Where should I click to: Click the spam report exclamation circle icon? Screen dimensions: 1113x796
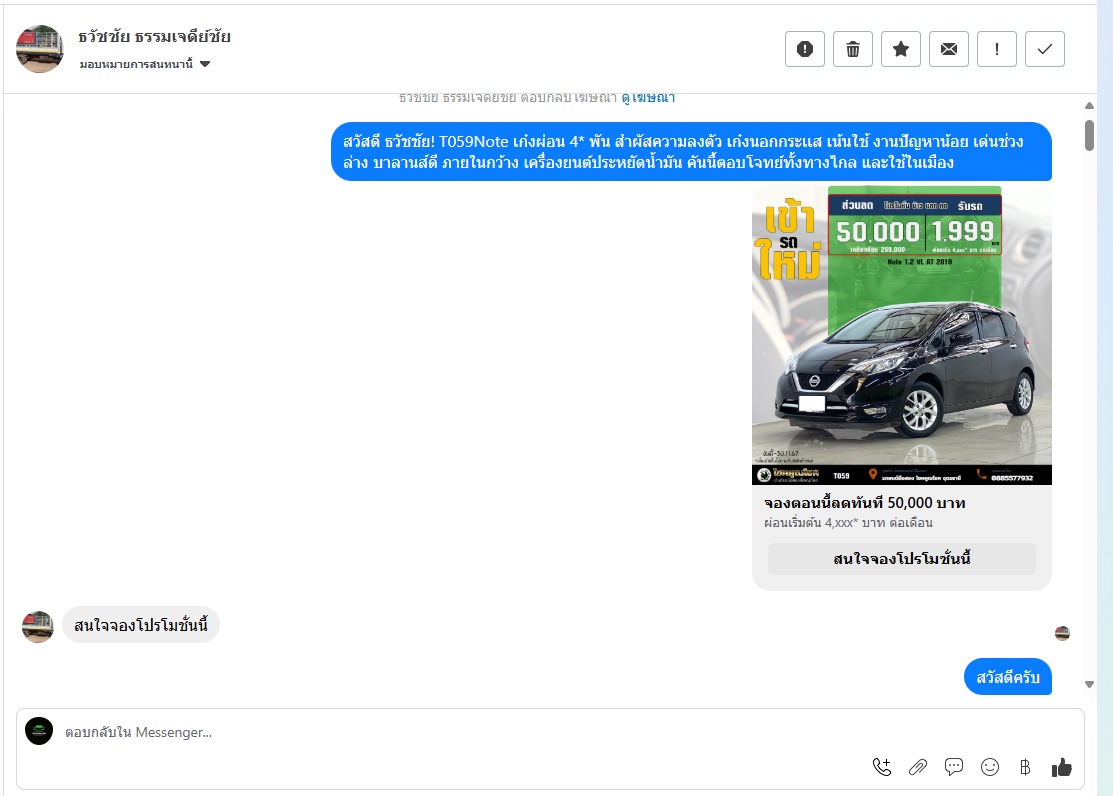tap(804, 49)
